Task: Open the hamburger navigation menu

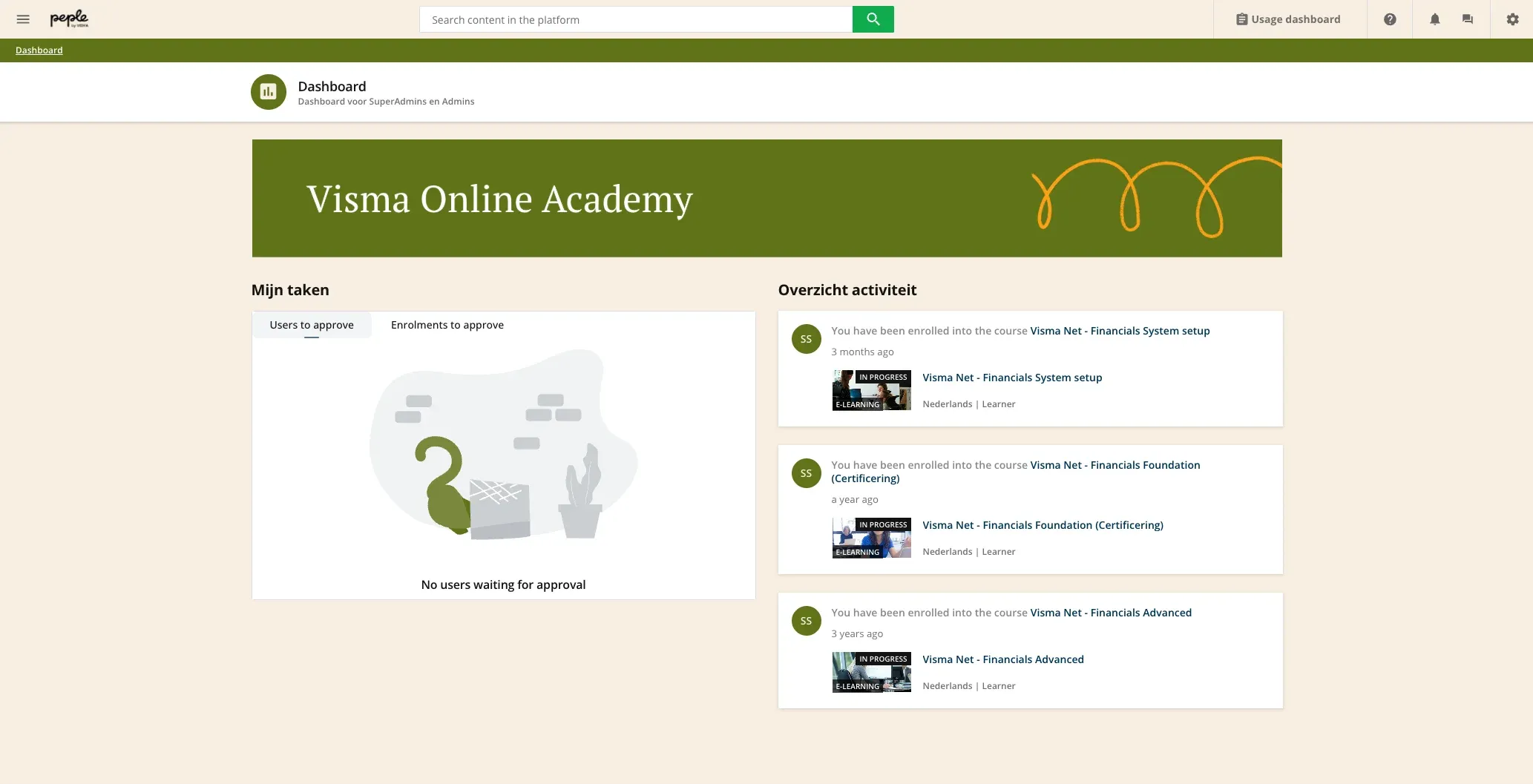Action: tap(23, 19)
